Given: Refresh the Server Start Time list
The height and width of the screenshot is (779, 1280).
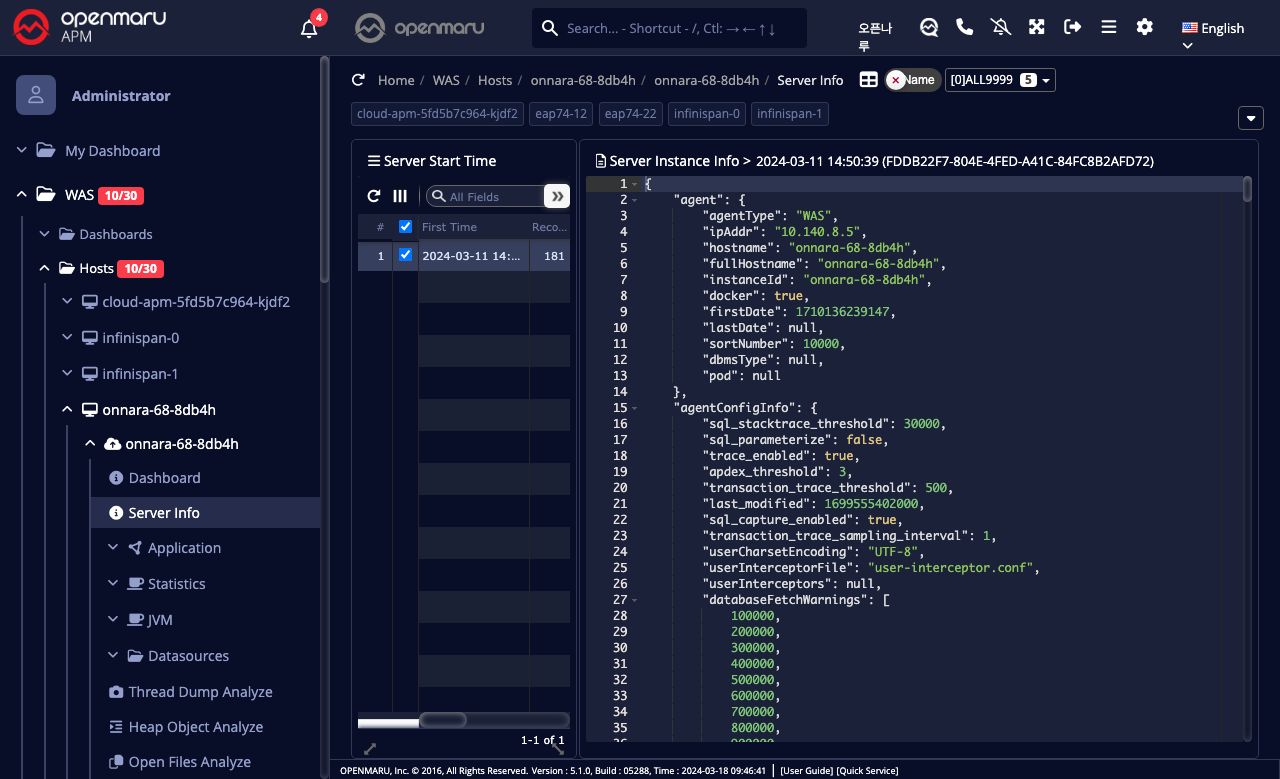Looking at the screenshot, I should coord(374,196).
